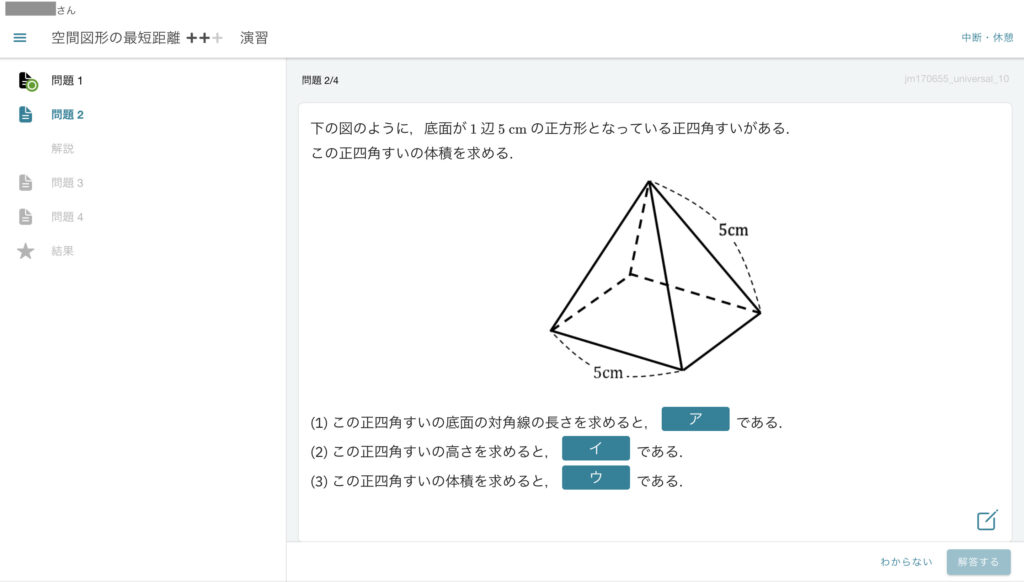Click the pyramid figure image
Image resolution: width=1024 pixels, height=582 pixels.
[x=656, y=280]
